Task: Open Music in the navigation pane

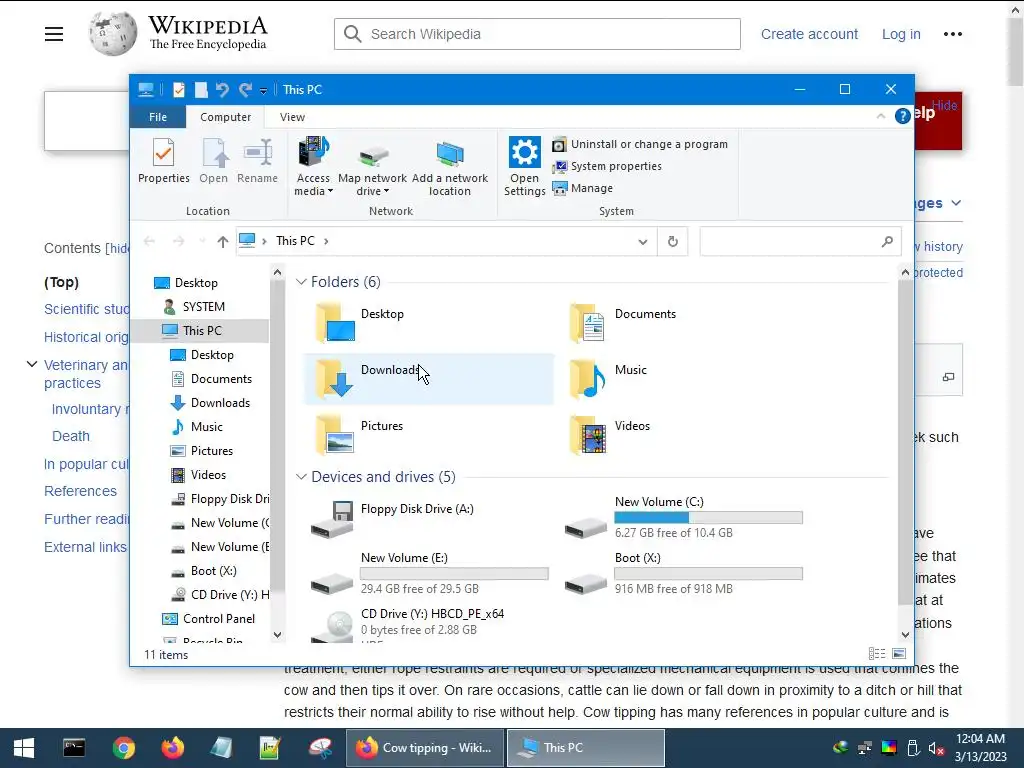Action: 207,427
